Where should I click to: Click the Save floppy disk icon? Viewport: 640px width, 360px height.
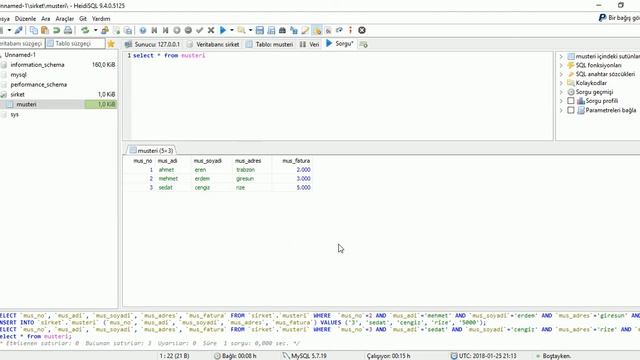click(x=260, y=30)
